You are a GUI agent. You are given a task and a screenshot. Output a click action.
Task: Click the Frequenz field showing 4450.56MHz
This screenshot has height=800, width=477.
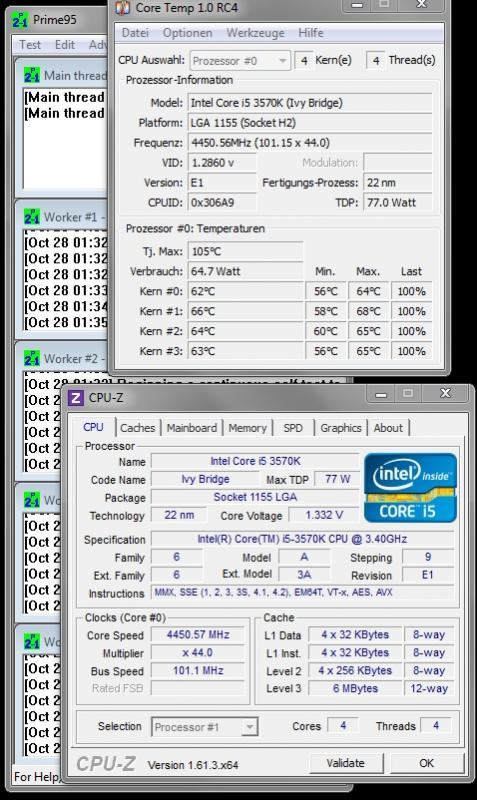pos(310,143)
